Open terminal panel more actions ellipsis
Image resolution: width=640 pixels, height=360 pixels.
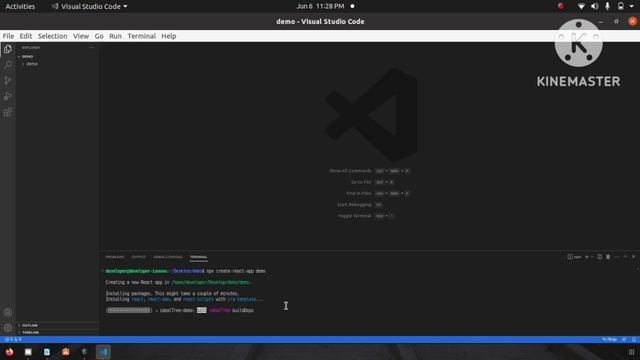pyautogui.click(x=616, y=257)
